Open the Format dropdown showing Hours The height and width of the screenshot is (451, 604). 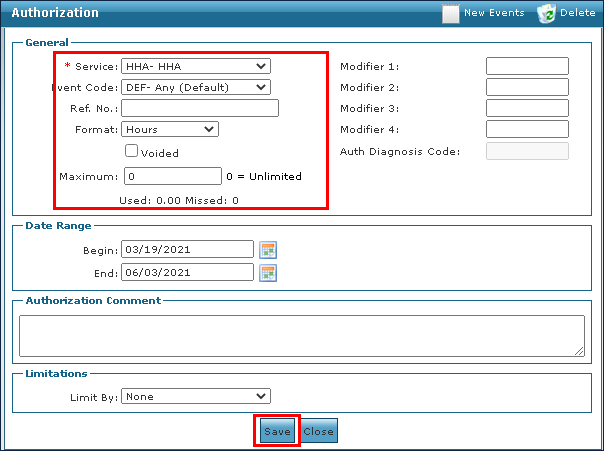pos(169,129)
